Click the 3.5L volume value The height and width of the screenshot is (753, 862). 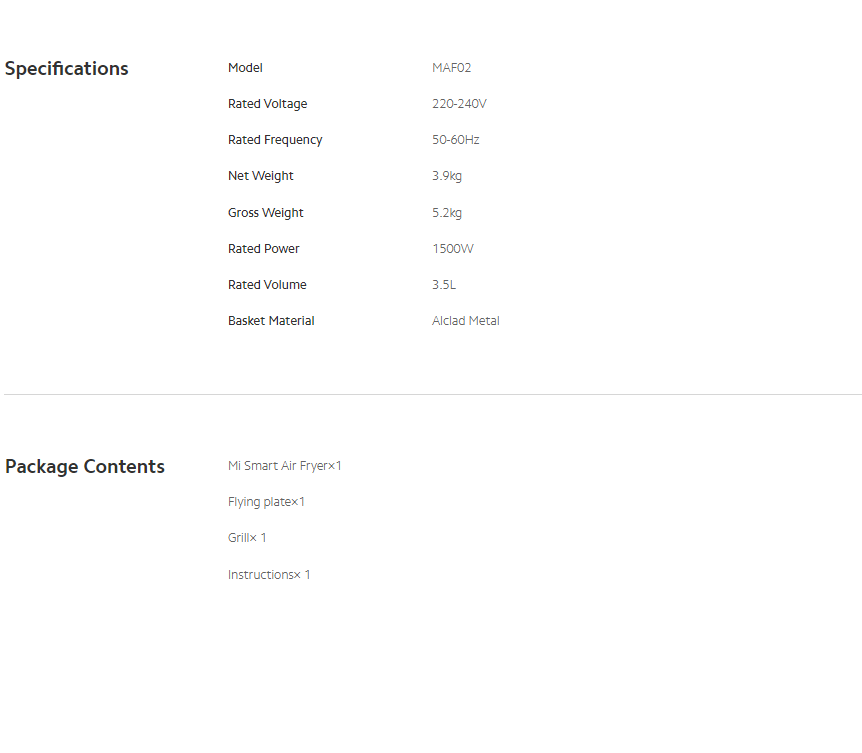tap(444, 285)
